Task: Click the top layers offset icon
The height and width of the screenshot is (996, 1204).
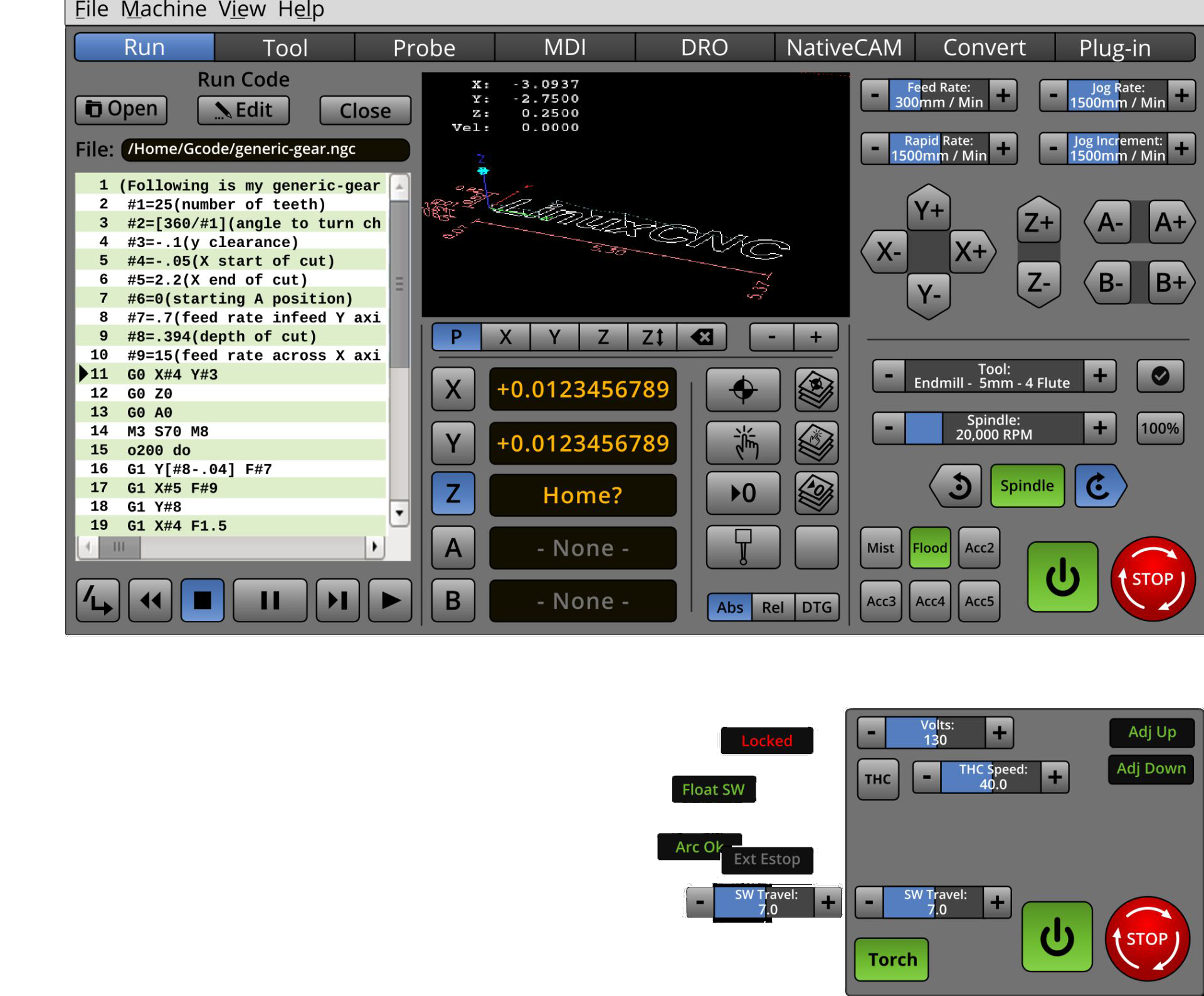Action: (x=816, y=389)
